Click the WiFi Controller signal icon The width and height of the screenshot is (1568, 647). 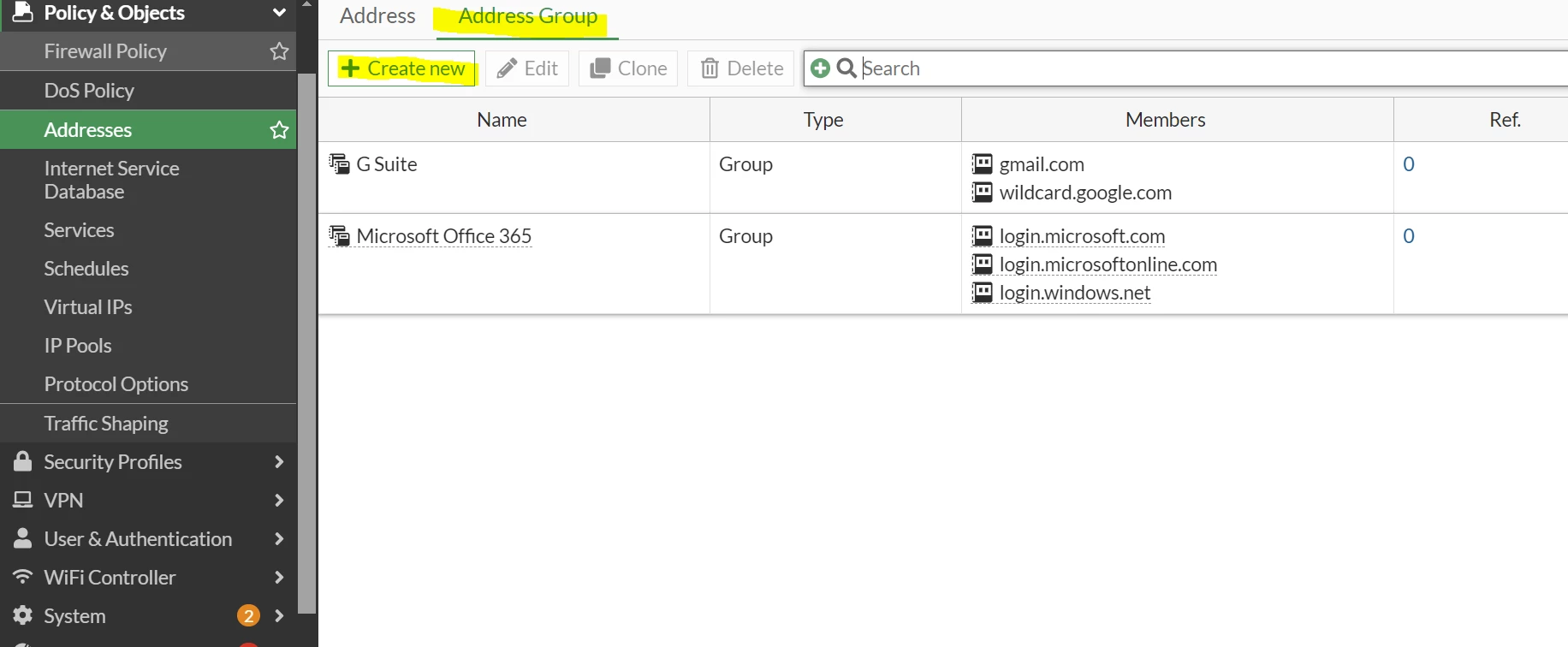click(x=23, y=577)
